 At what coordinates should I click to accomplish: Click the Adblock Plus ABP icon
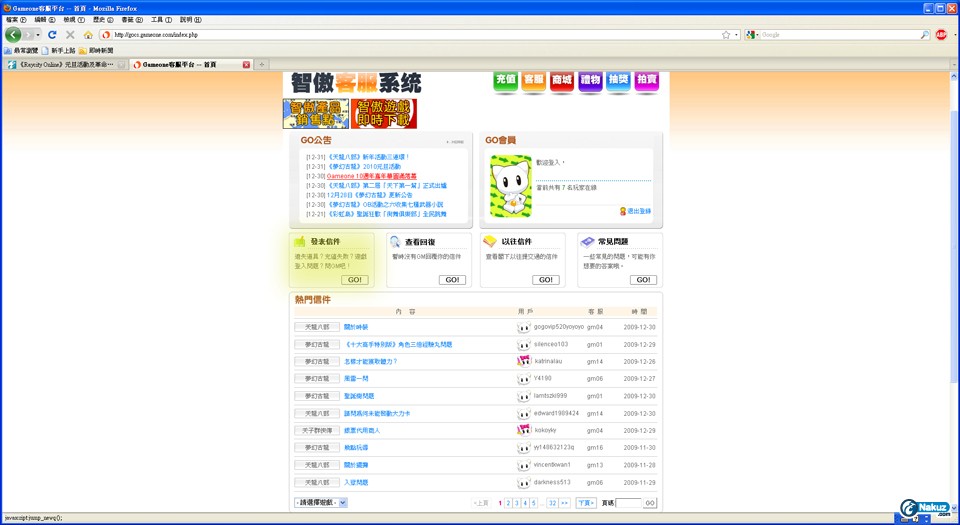[x=940, y=34]
